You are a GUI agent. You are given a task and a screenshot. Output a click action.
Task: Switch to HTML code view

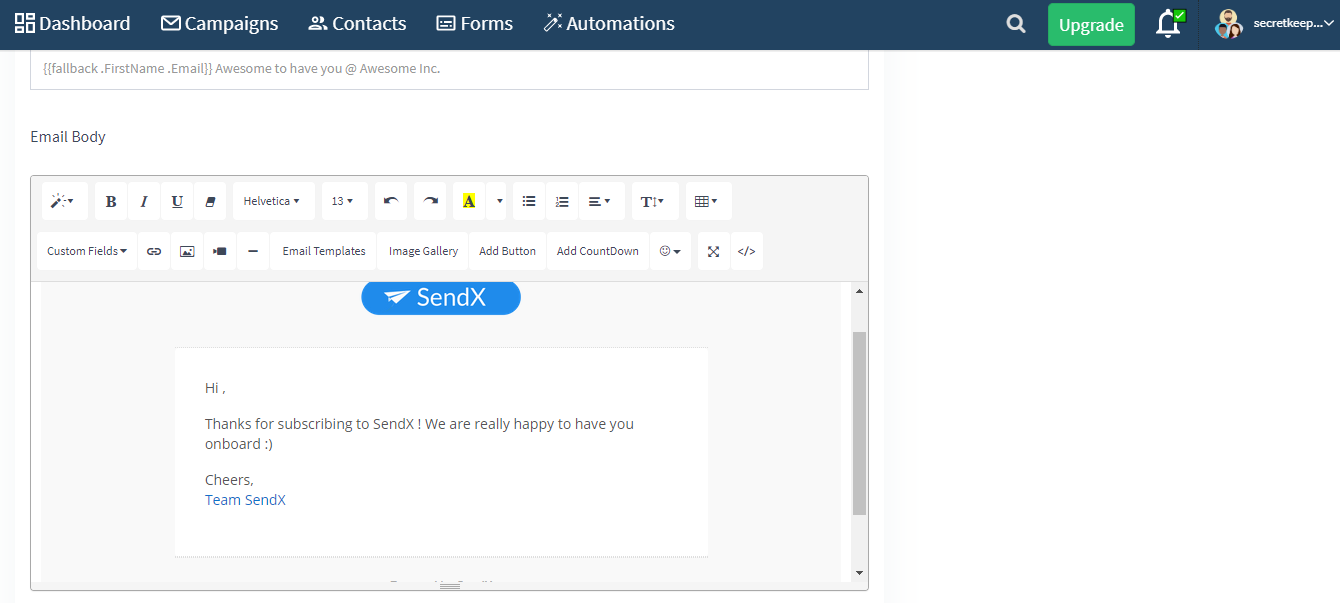pos(747,251)
